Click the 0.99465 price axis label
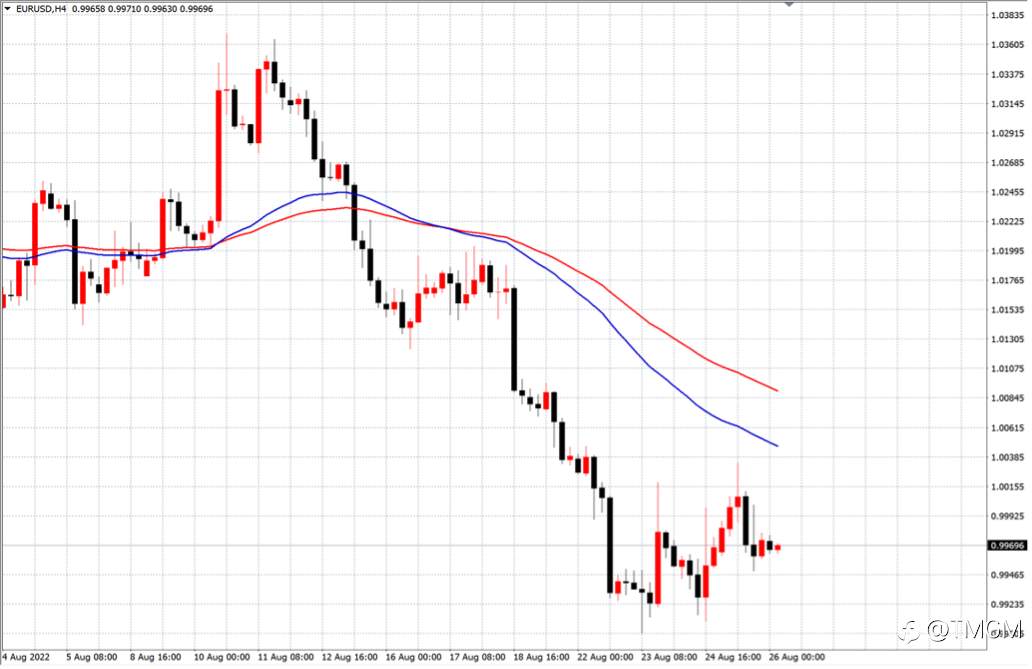Viewport: 1032px width, 669px height. [x=1008, y=575]
